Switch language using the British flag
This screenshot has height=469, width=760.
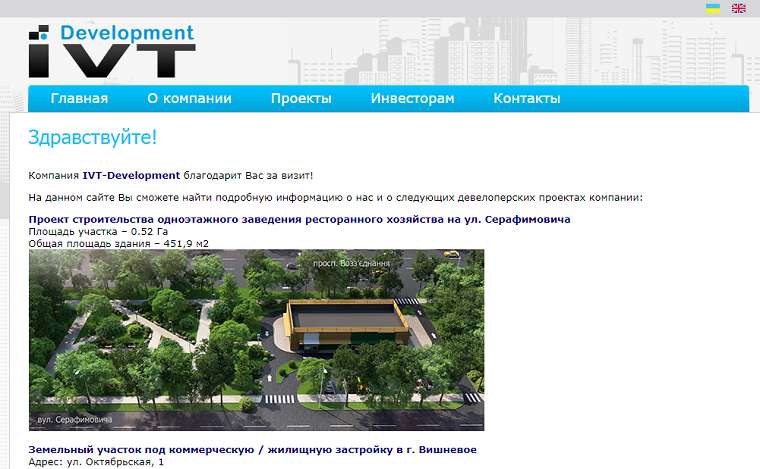point(739,8)
